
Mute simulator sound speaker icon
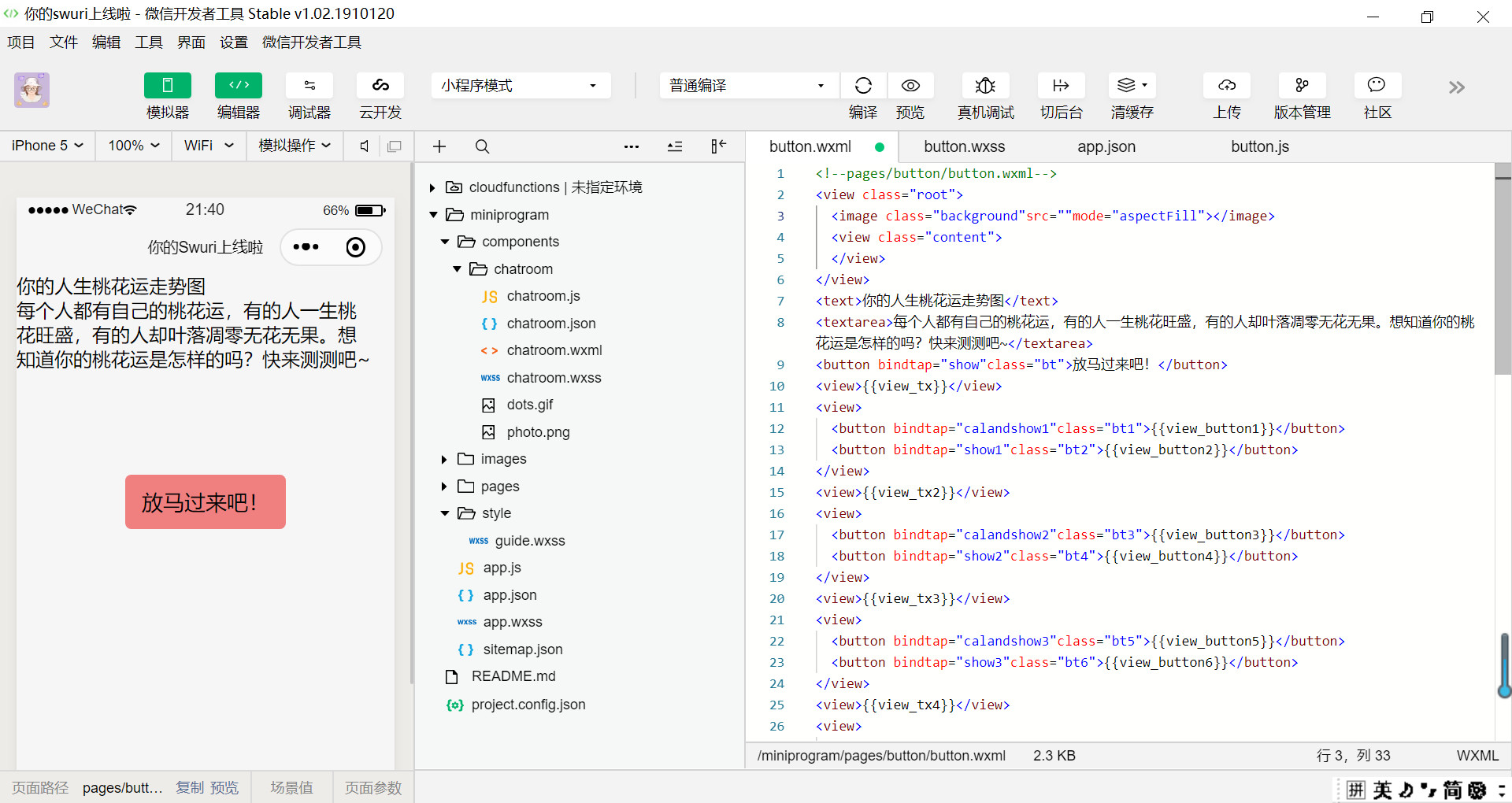[364, 146]
